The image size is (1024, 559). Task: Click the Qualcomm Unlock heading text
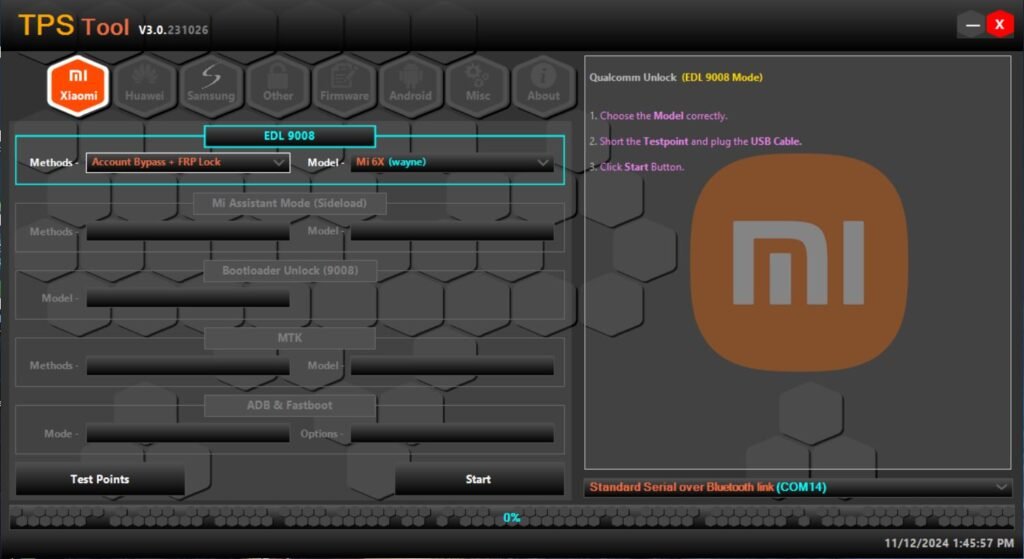(x=676, y=77)
